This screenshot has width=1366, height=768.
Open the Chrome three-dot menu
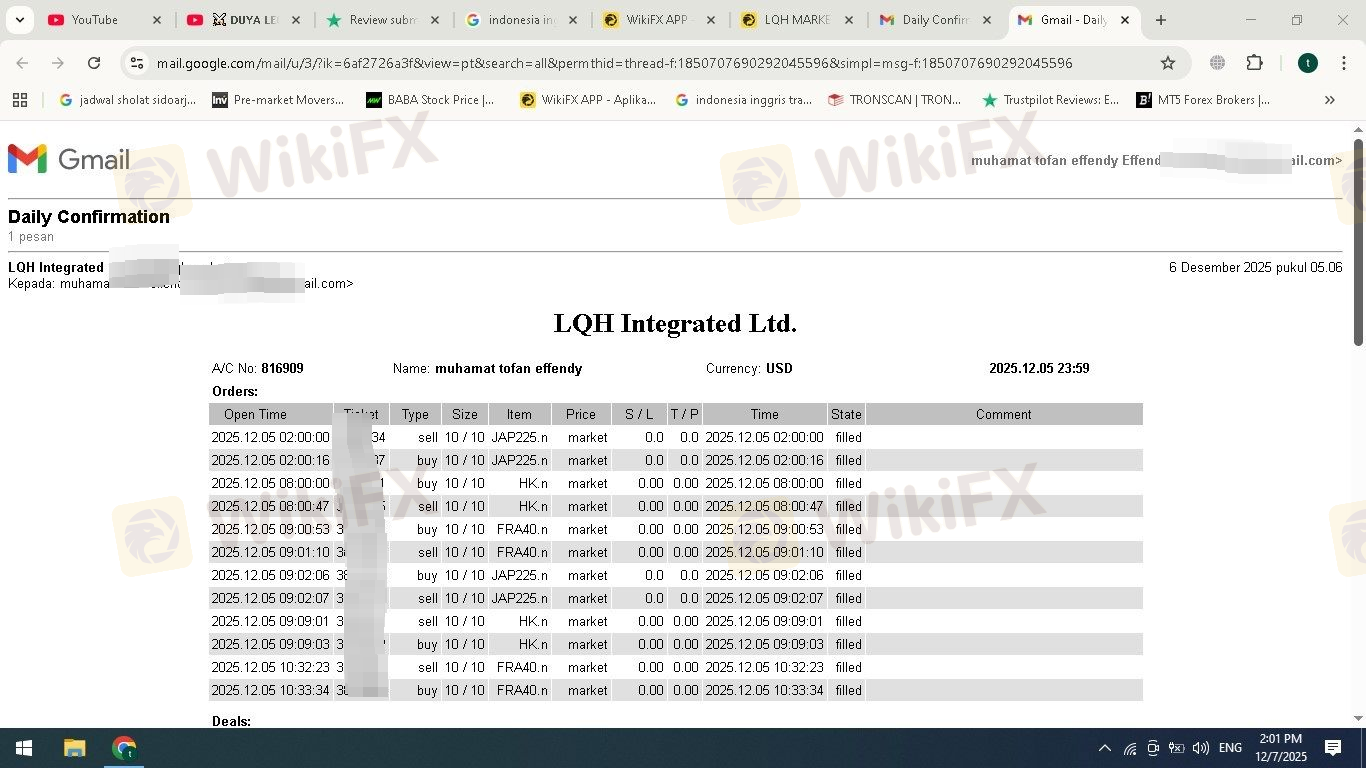click(x=1342, y=63)
